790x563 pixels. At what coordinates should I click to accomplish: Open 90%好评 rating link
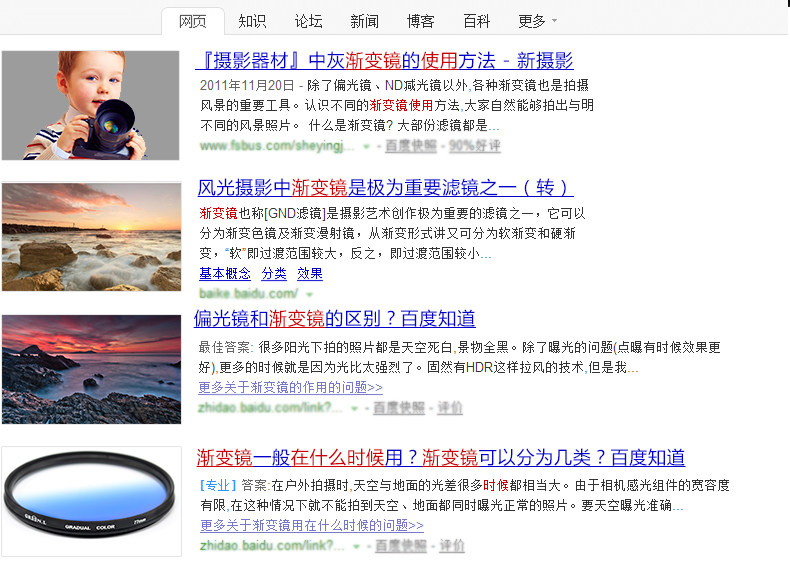point(475,146)
